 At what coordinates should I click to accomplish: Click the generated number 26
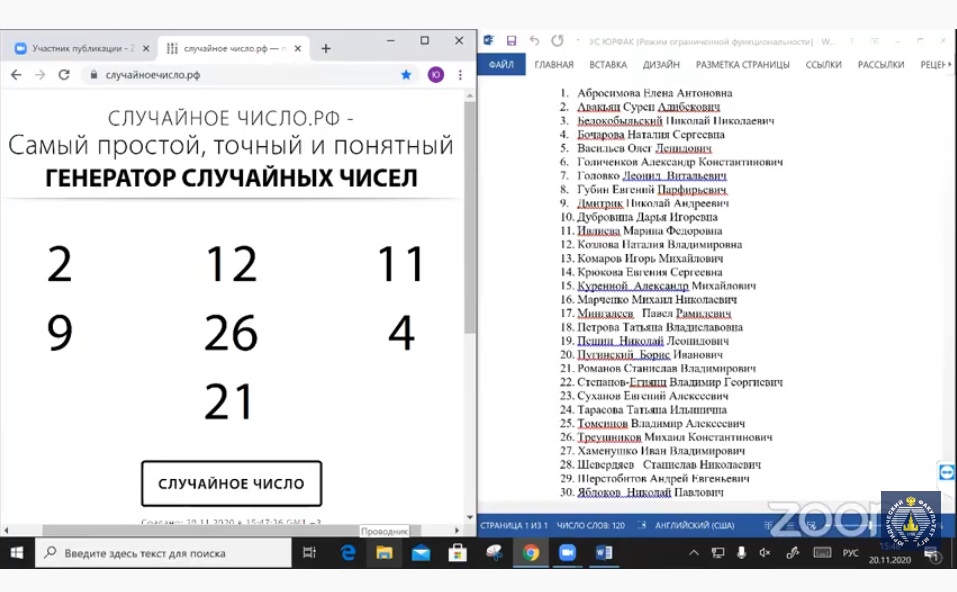pos(231,333)
